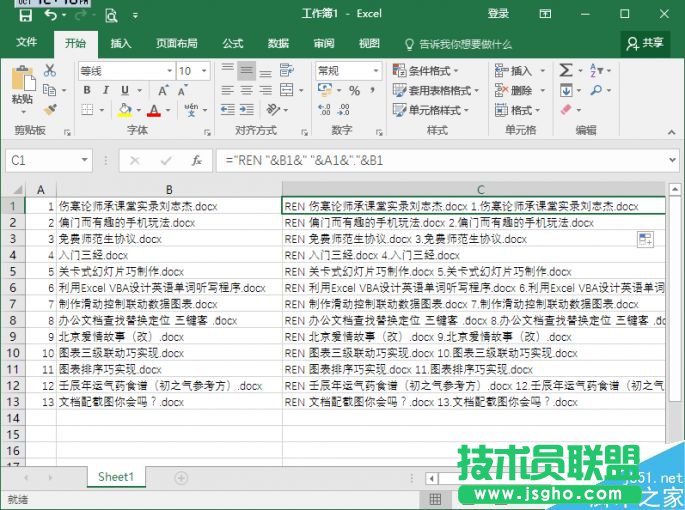
Task: Toggle Bold formatting
Action: point(87,90)
